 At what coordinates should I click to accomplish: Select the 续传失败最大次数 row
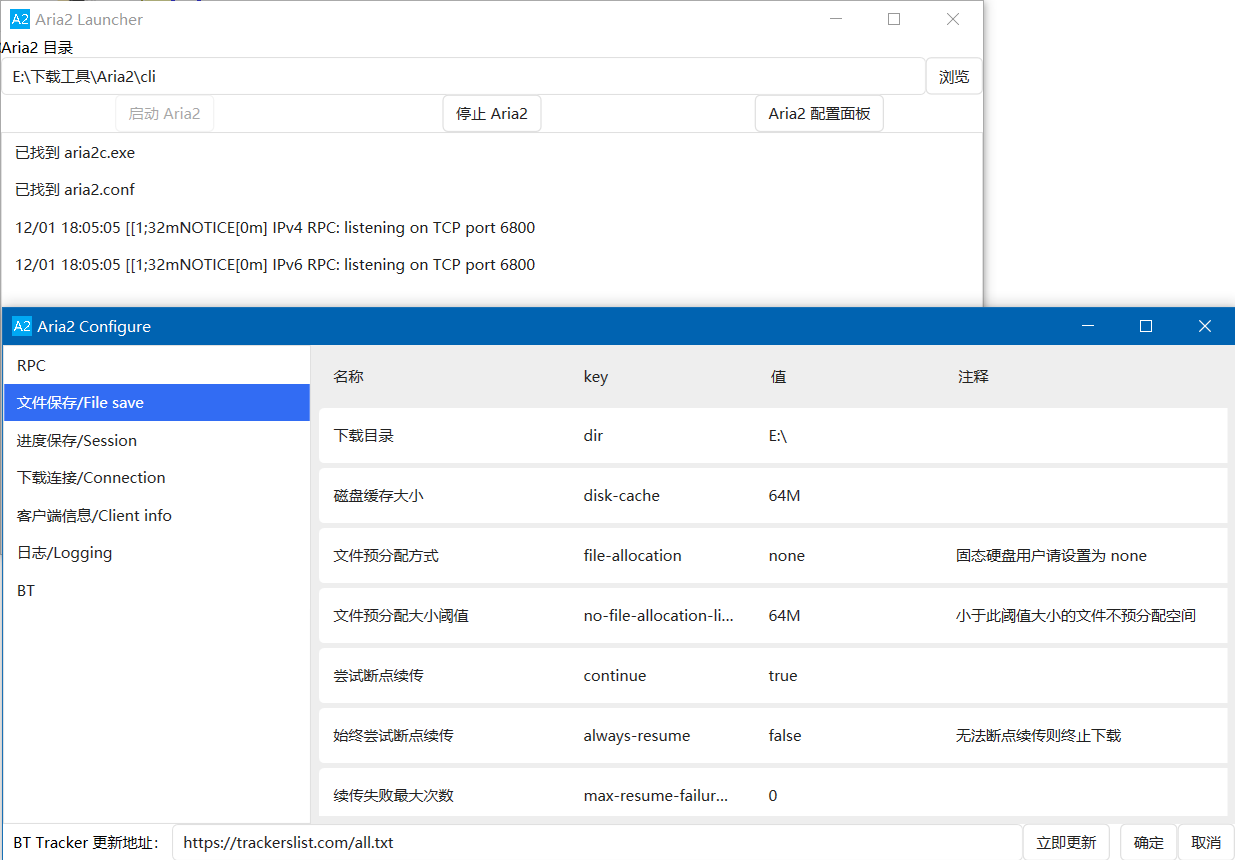773,794
